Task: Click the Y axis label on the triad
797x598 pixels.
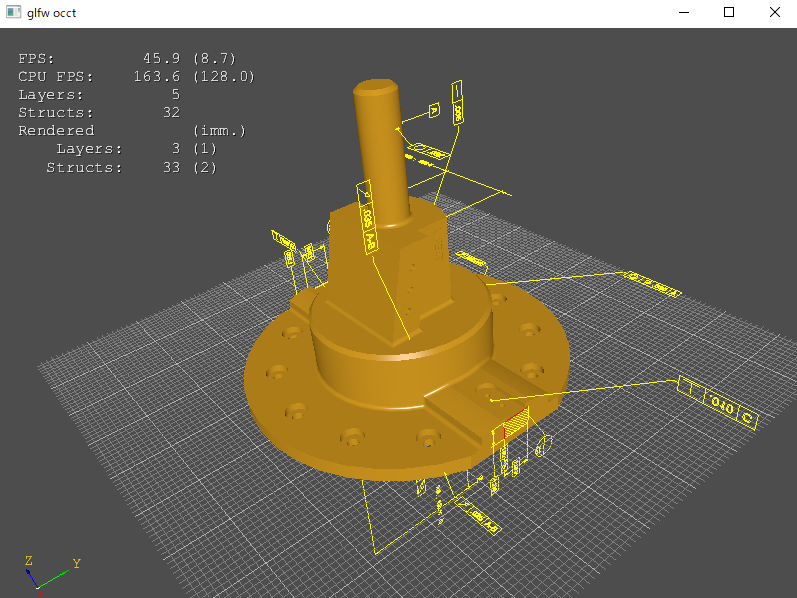Action: 76,564
